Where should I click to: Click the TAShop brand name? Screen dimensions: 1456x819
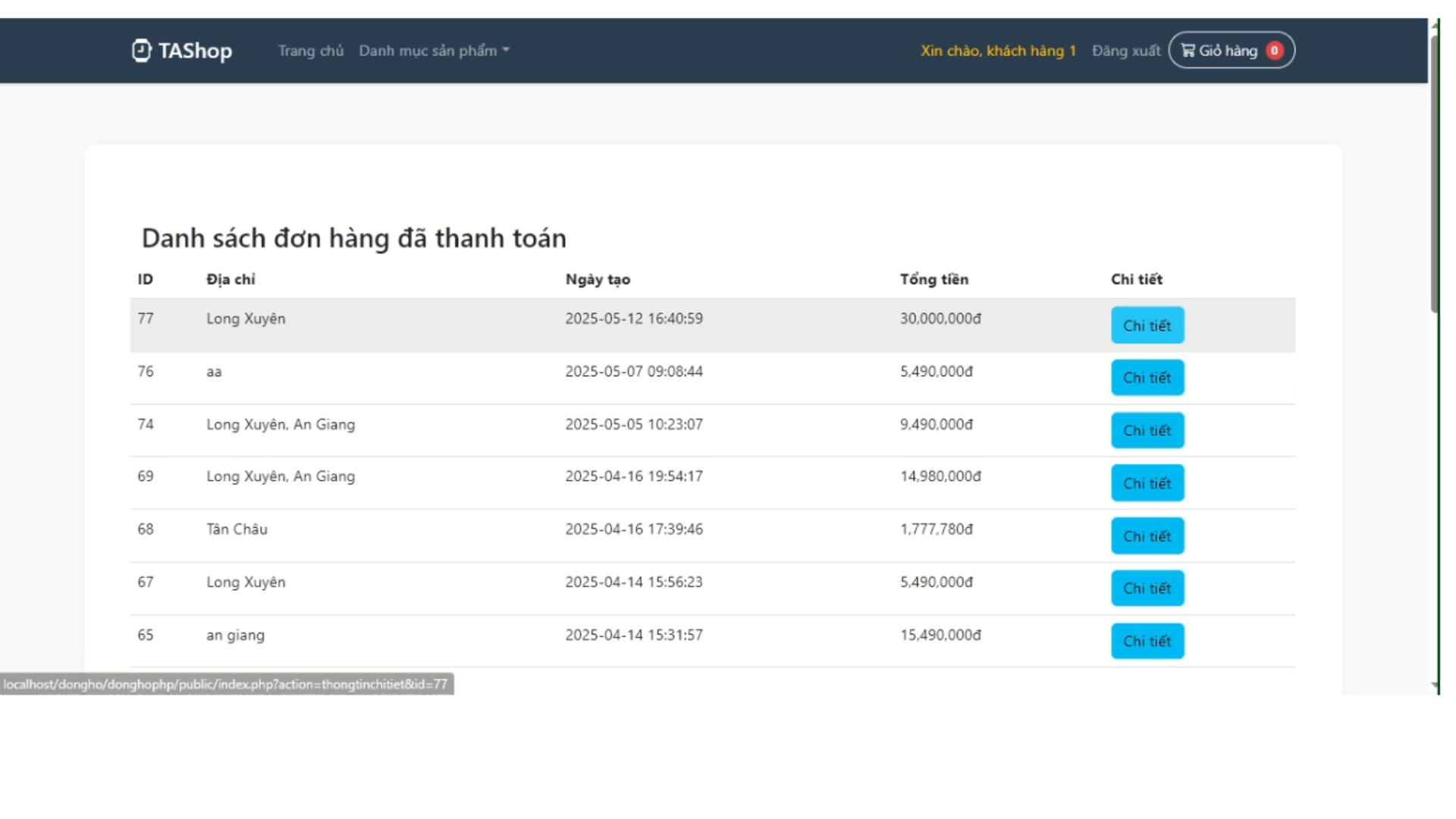[x=195, y=51]
